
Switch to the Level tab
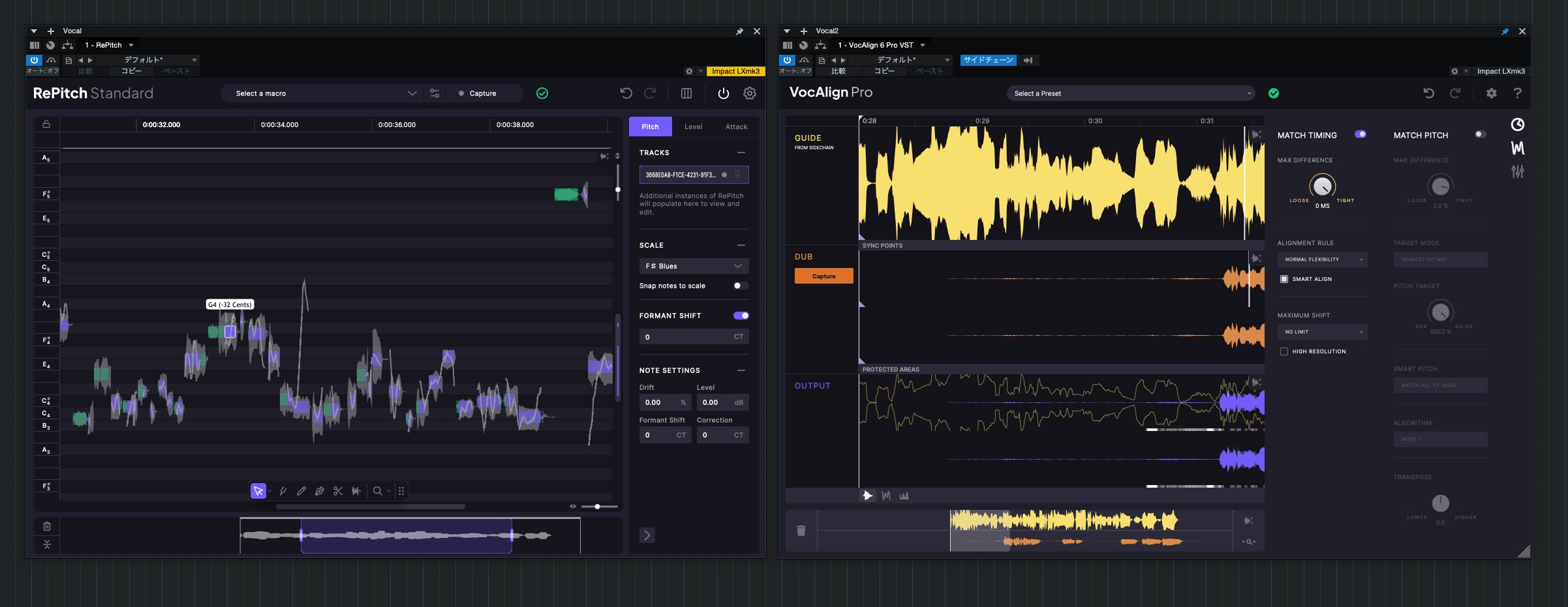click(x=693, y=126)
